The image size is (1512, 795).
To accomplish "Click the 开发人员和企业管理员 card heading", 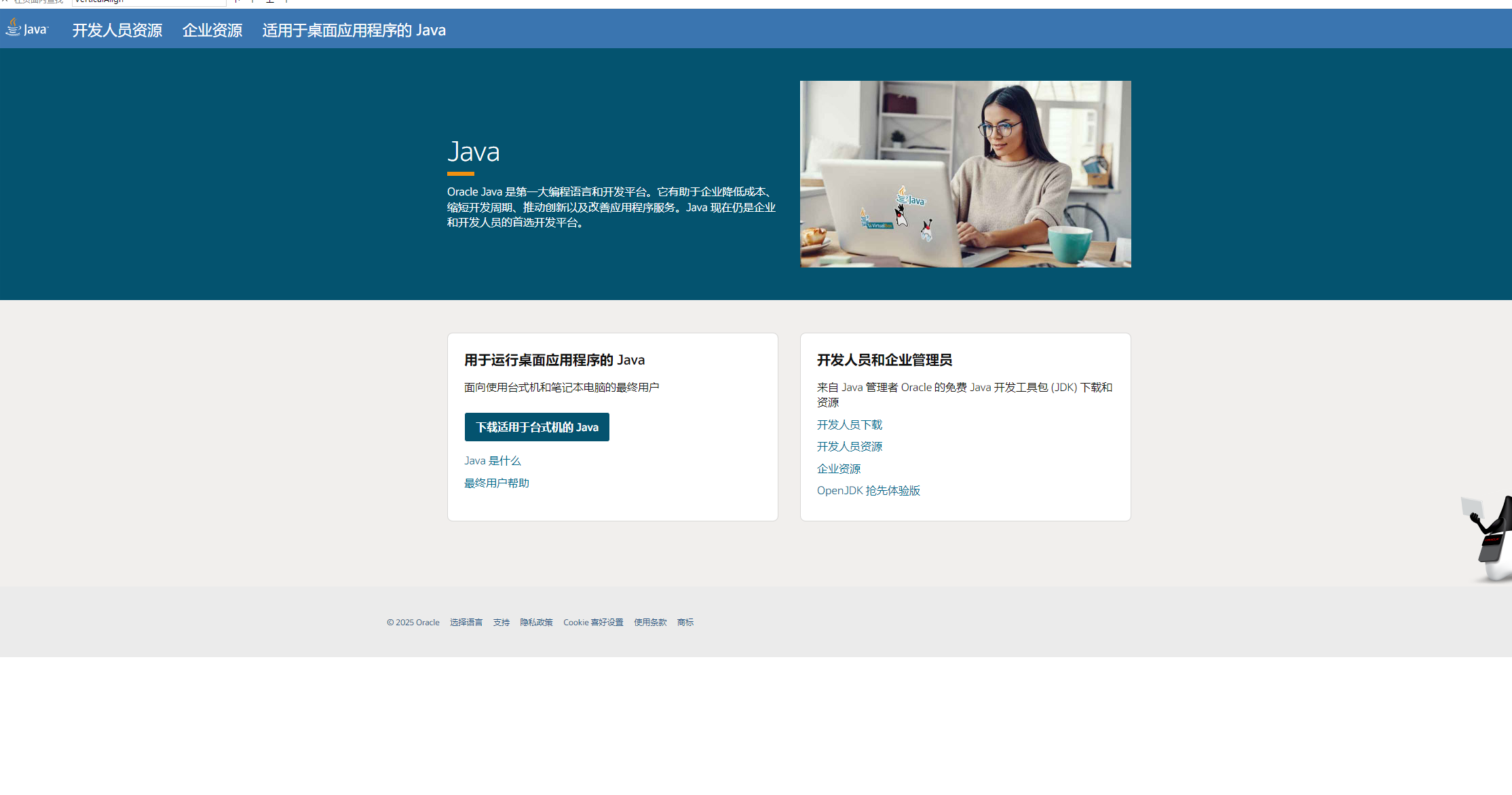I will coord(884,360).
